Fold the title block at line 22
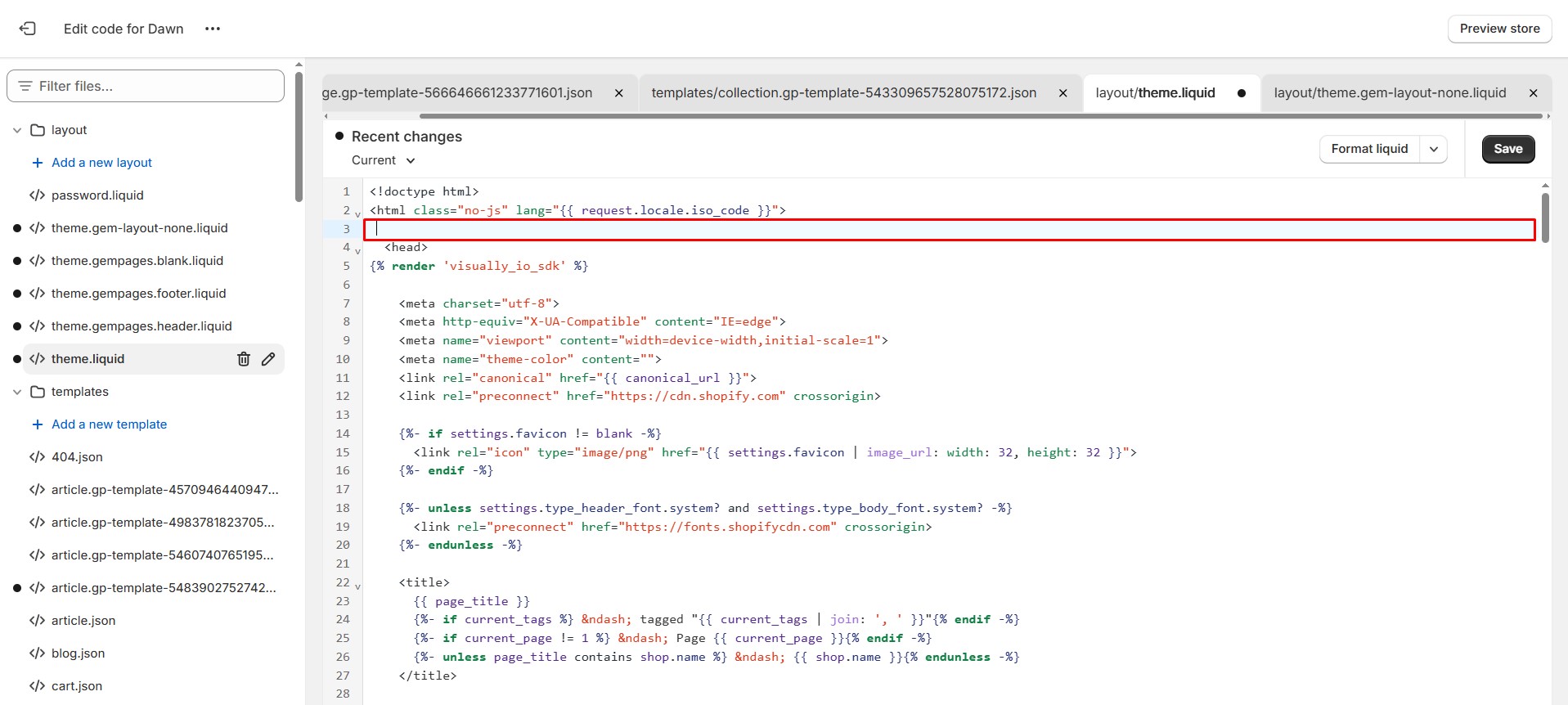This screenshot has height=705, width=1568. pyautogui.click(x=357, y=586)
